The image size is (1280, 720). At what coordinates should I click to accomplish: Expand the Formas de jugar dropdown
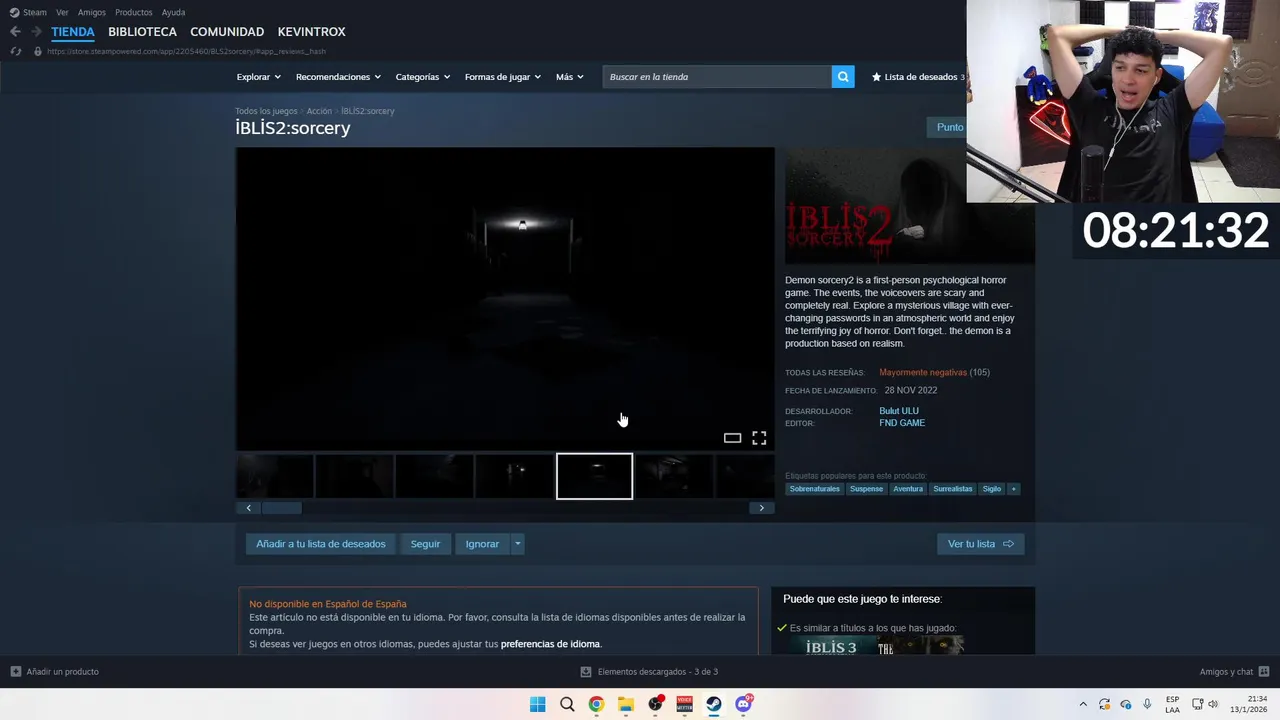[502, 77]
